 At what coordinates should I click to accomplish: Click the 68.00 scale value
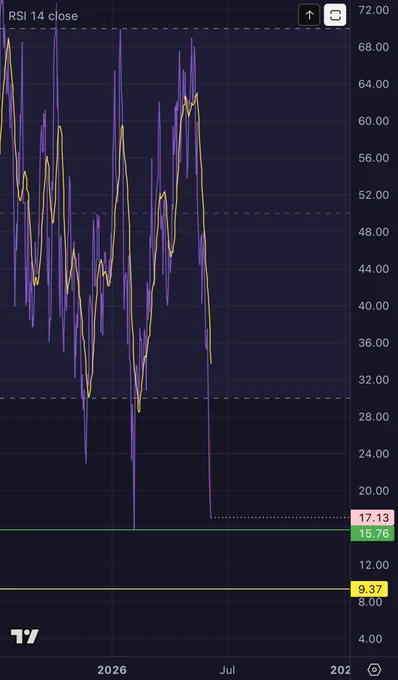(373, 47)
